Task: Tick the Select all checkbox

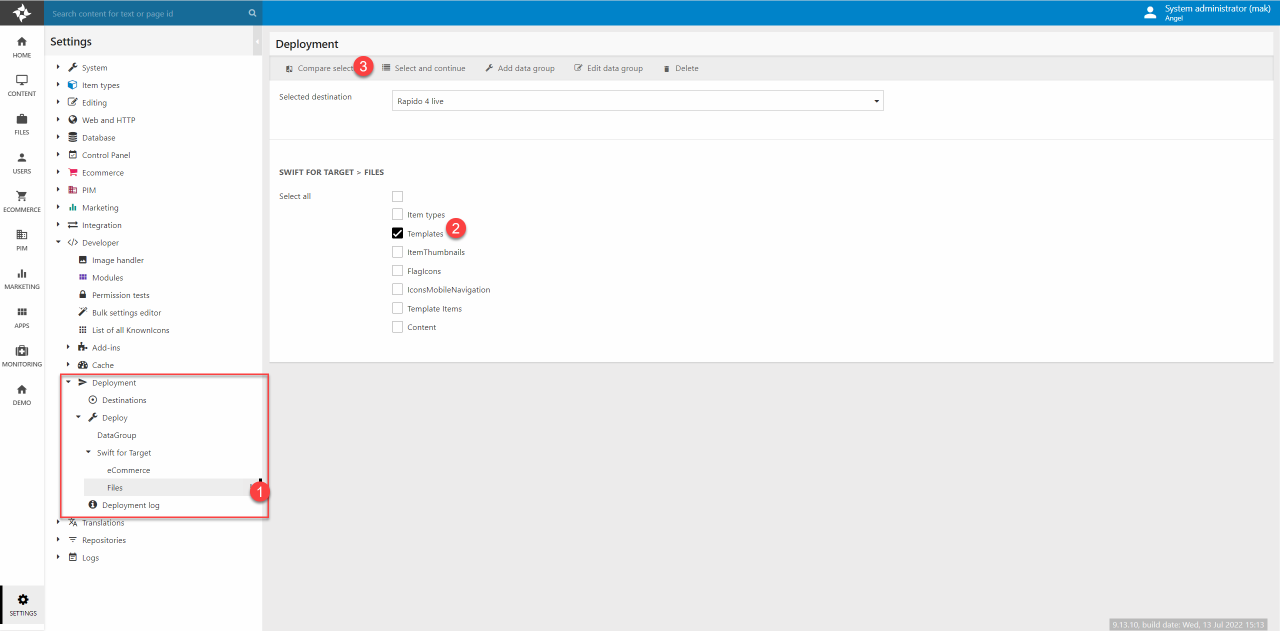Action: click(398, 196)
